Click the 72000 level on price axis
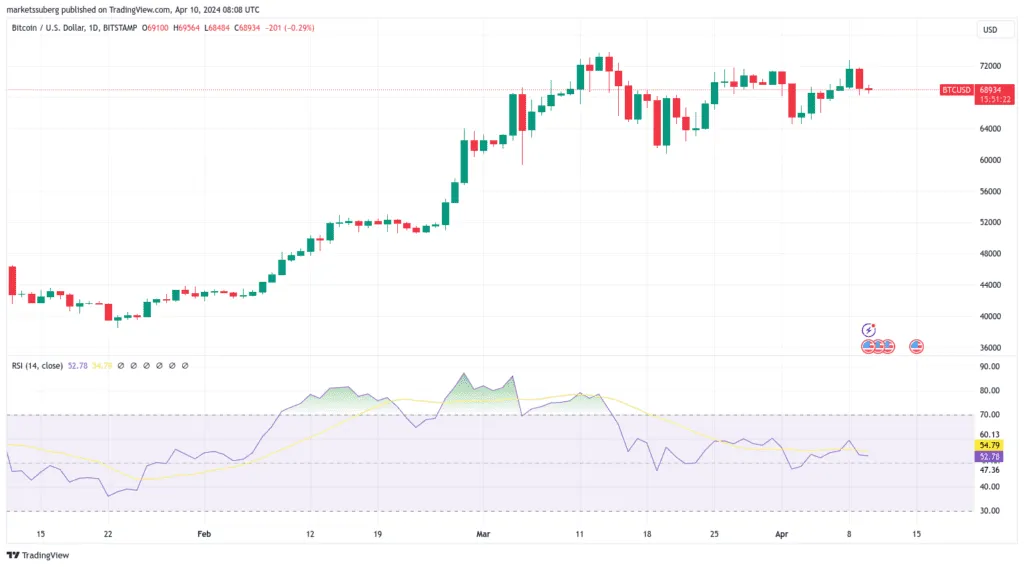Viewport: 1024px width, 567px height. pyautogui.click(x=990, y=66)
